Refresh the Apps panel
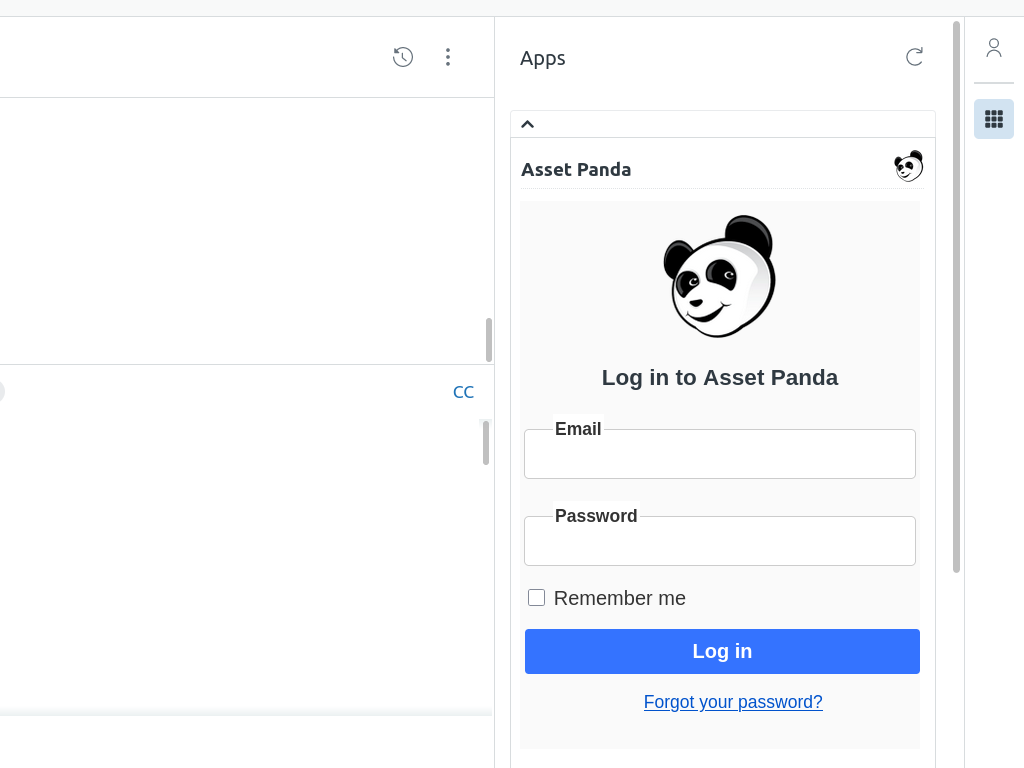 coord(914,57)
